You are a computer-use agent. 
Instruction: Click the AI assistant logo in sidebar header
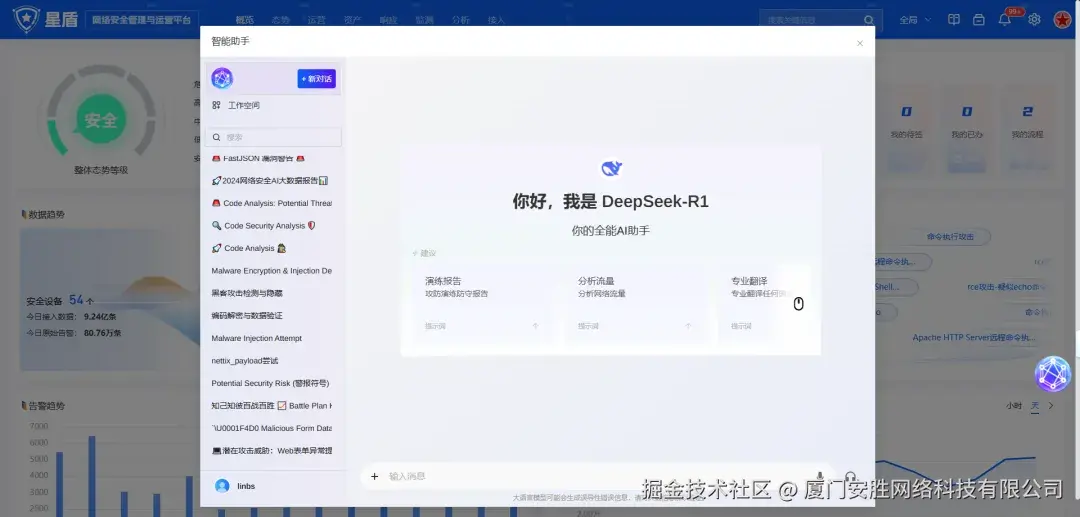pos(222,78)
